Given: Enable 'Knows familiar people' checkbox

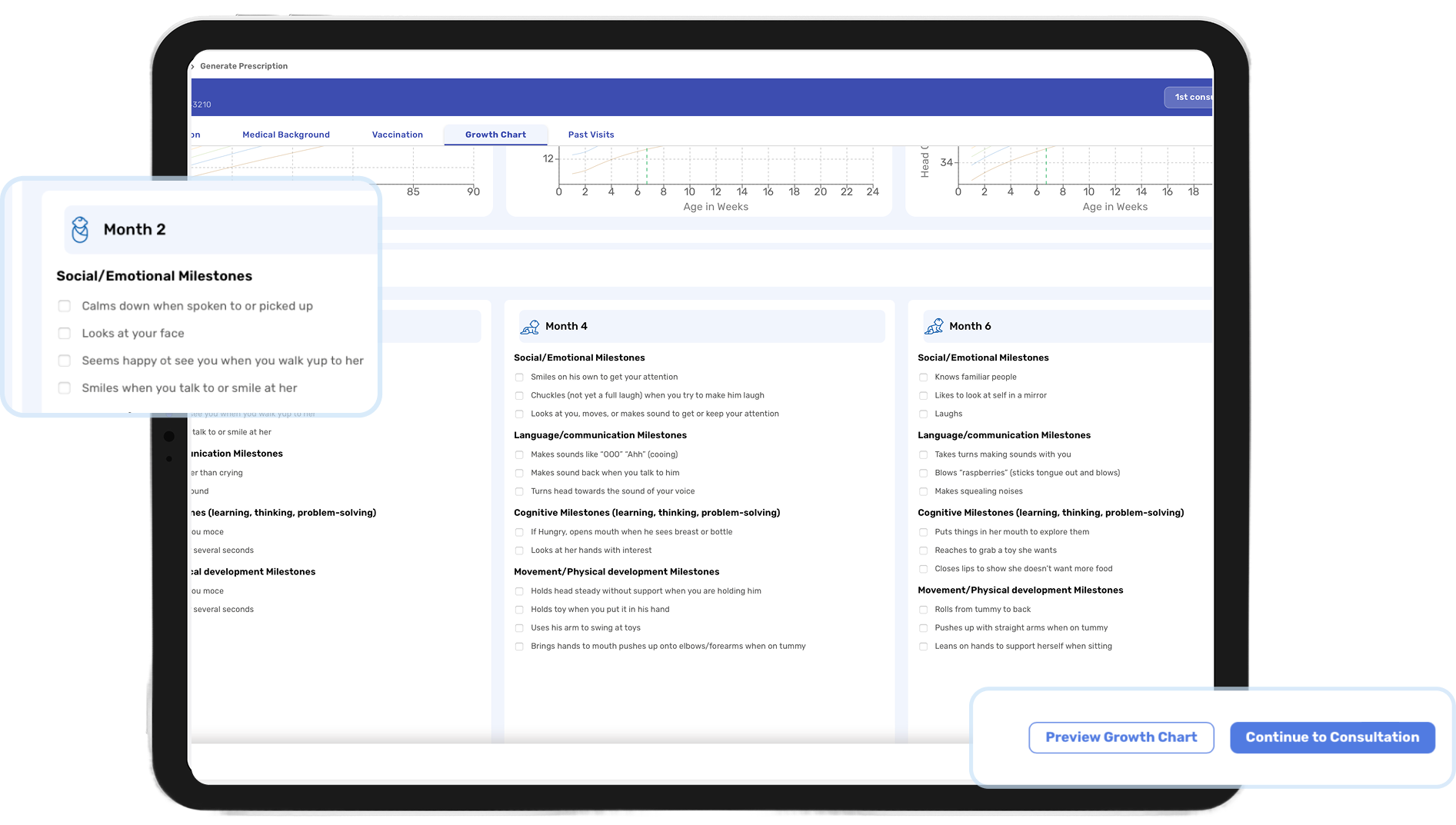Looking at the screenshot, I should coord(923,378).
